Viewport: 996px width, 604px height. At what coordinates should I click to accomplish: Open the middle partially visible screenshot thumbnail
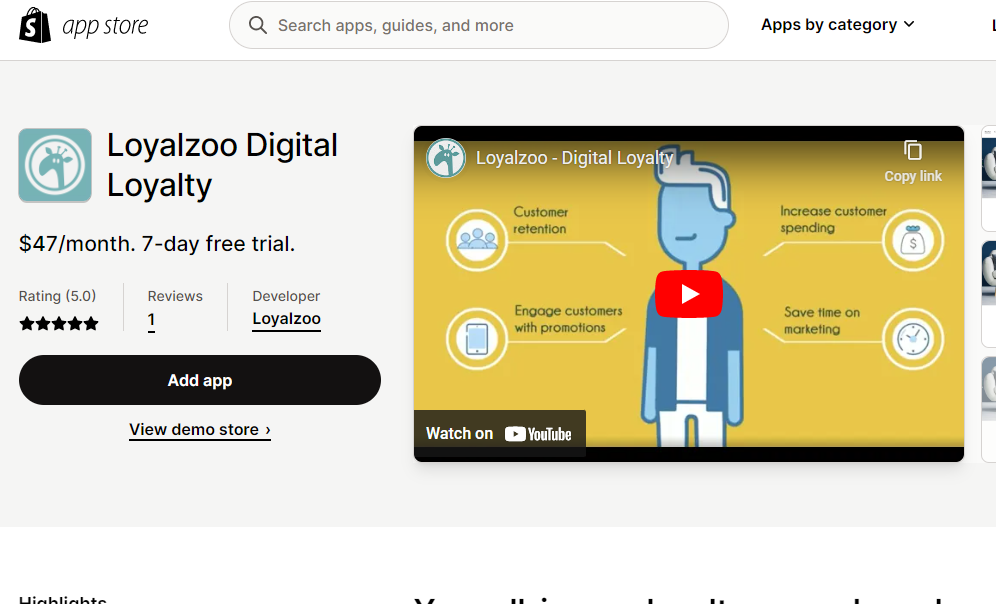tap(988, 294)
